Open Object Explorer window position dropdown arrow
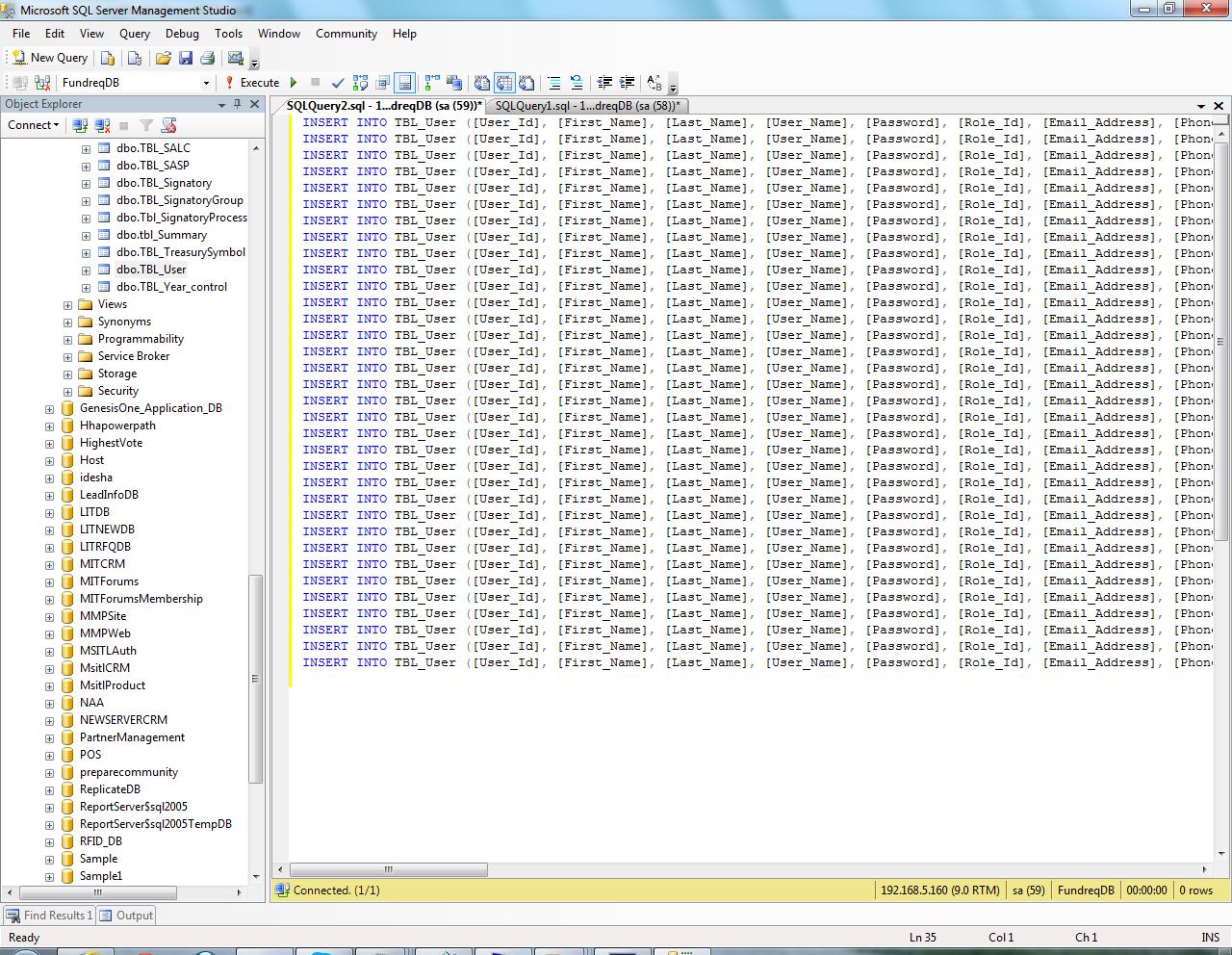The image size is (1232, 955). pyautogui.click(x=222, y=104)
